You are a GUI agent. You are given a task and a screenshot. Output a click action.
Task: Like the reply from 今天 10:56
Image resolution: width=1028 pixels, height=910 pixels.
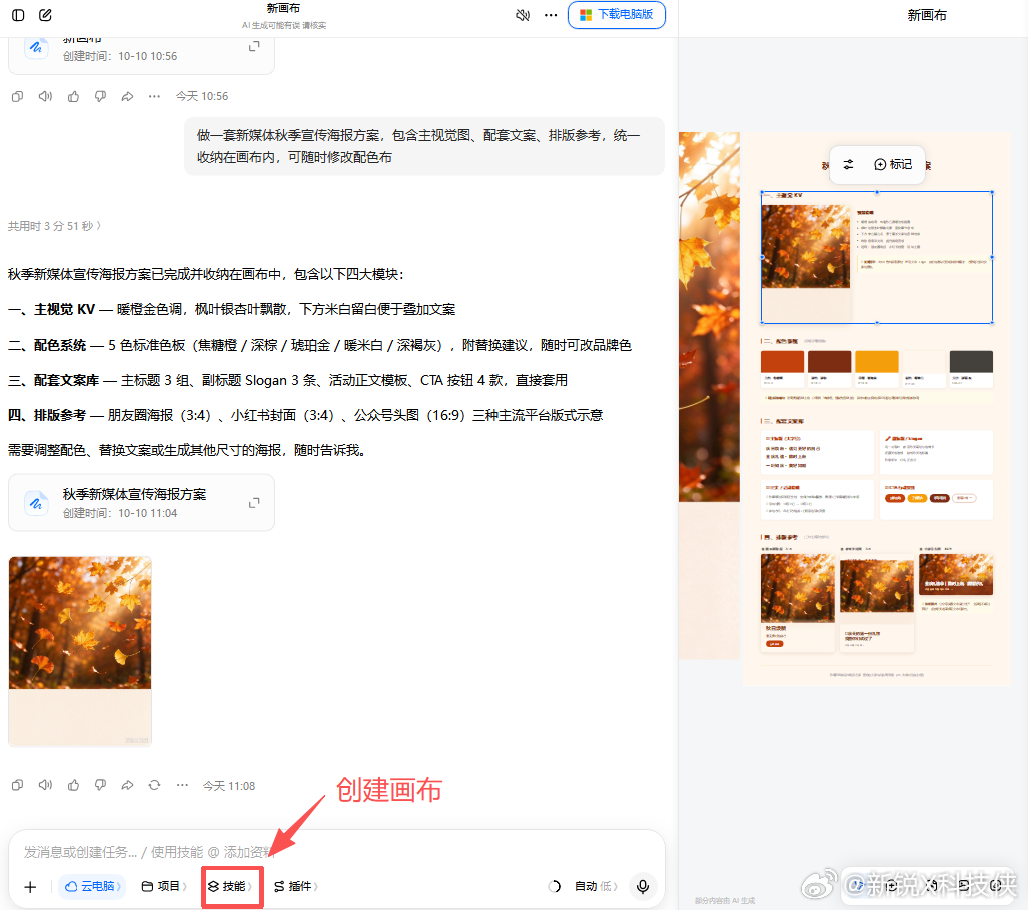point(73,96)
